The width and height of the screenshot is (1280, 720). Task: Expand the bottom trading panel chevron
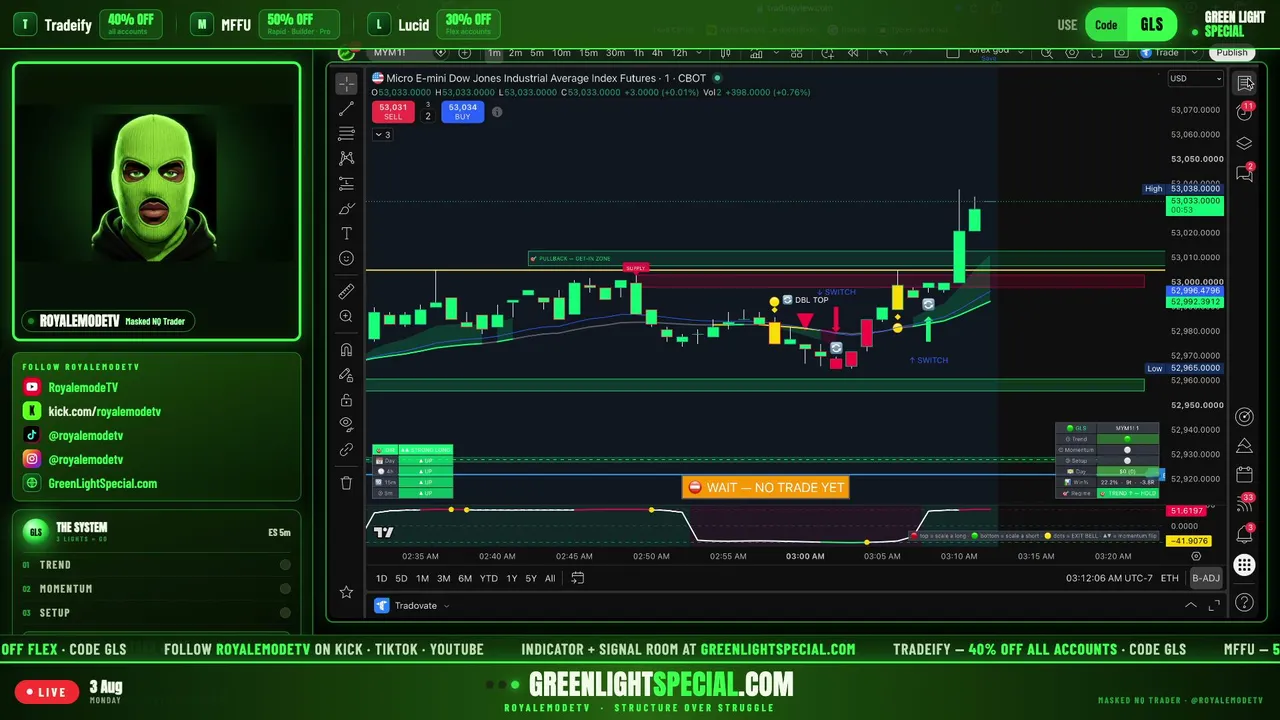click(x=1190, y=605)
